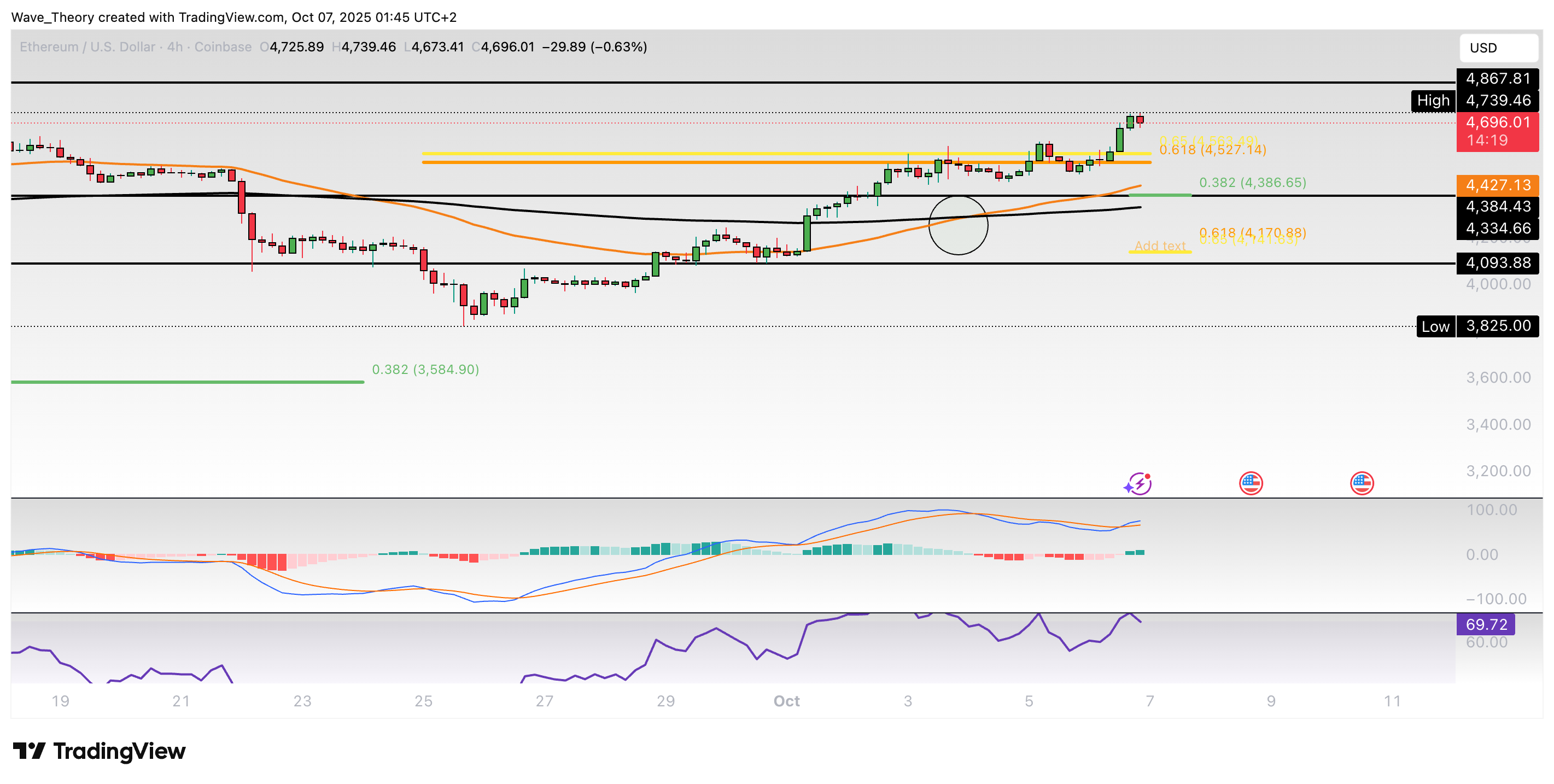Click the 4,093.88 support level price tag
Screen dimensions: 1554x784
point(1497,263)
